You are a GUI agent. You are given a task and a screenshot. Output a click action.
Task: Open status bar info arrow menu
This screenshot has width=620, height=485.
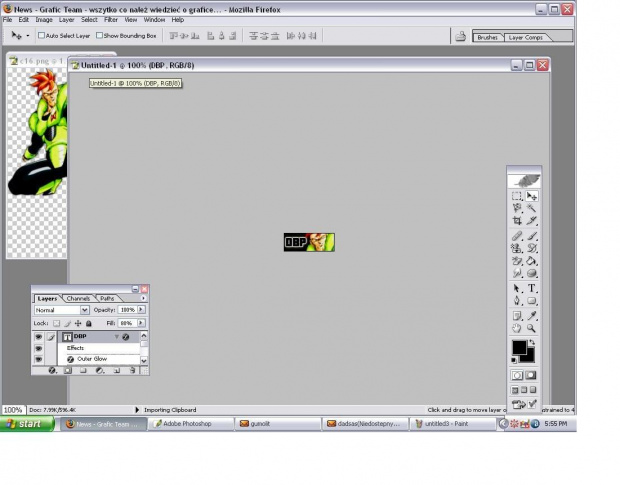click(137, 410)
